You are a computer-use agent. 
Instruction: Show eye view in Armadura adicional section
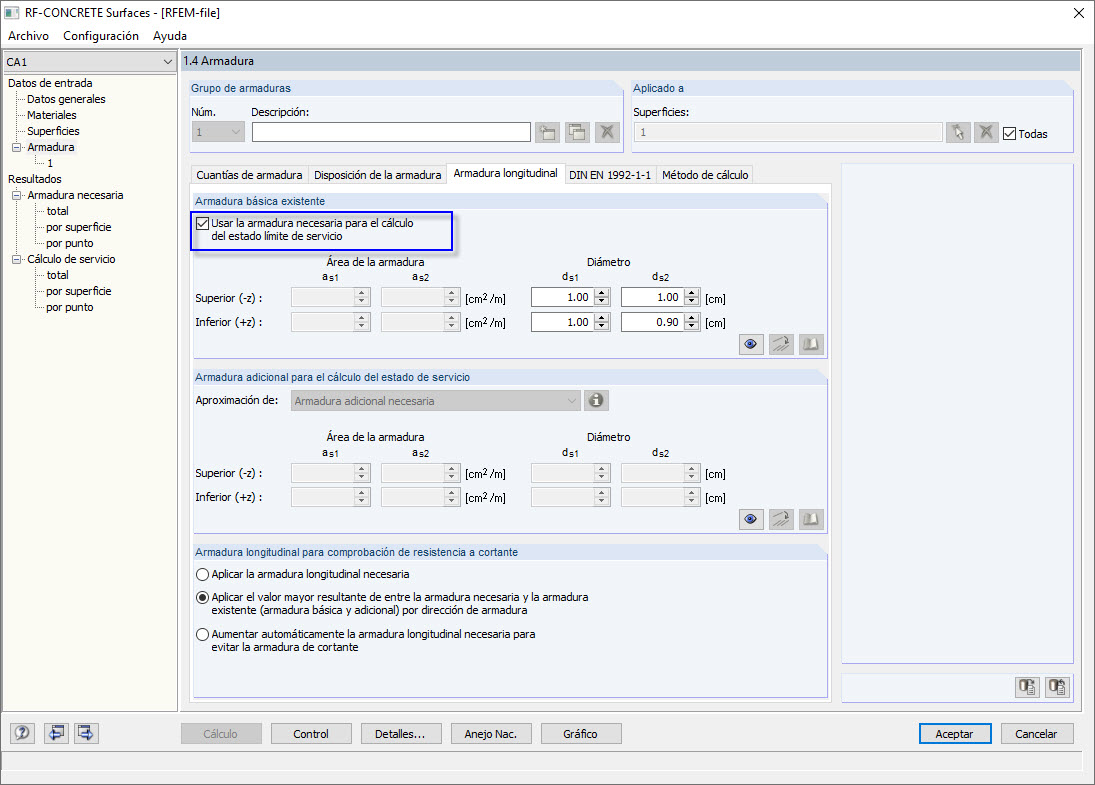tap(751, 520)
